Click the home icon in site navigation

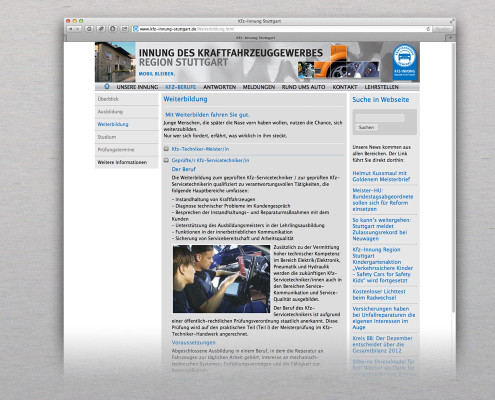point(107,87)
